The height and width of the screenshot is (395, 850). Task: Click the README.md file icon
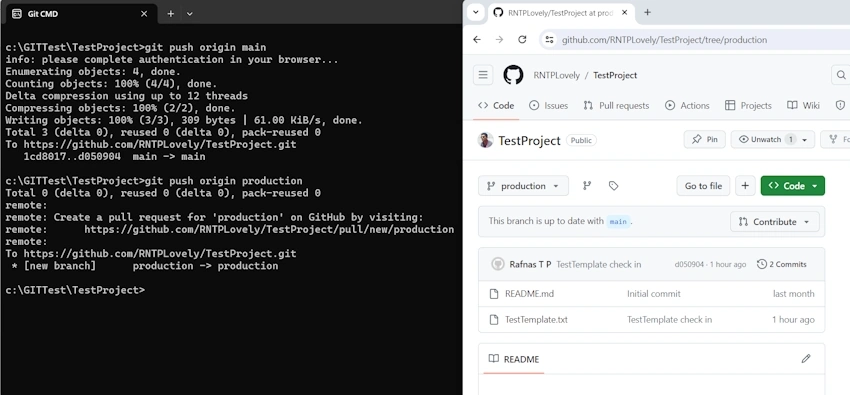[493, 294]
